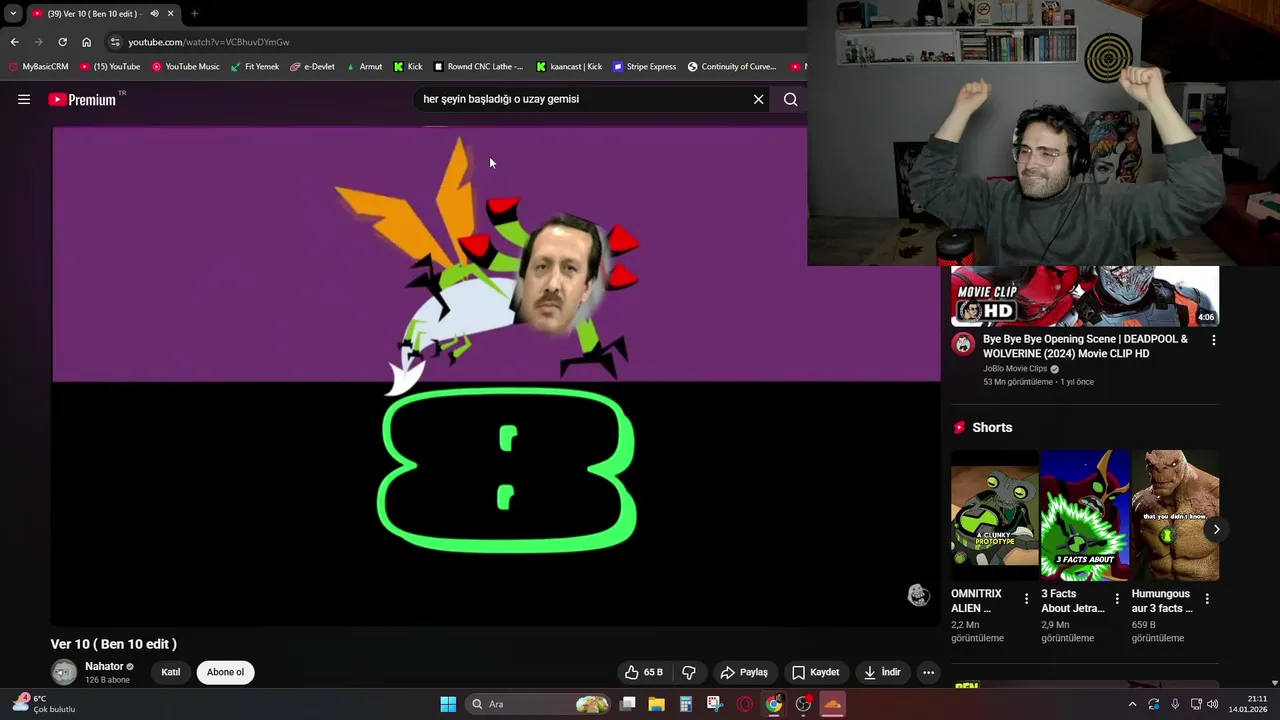Run search with magnifier icon

click(790, 99)
